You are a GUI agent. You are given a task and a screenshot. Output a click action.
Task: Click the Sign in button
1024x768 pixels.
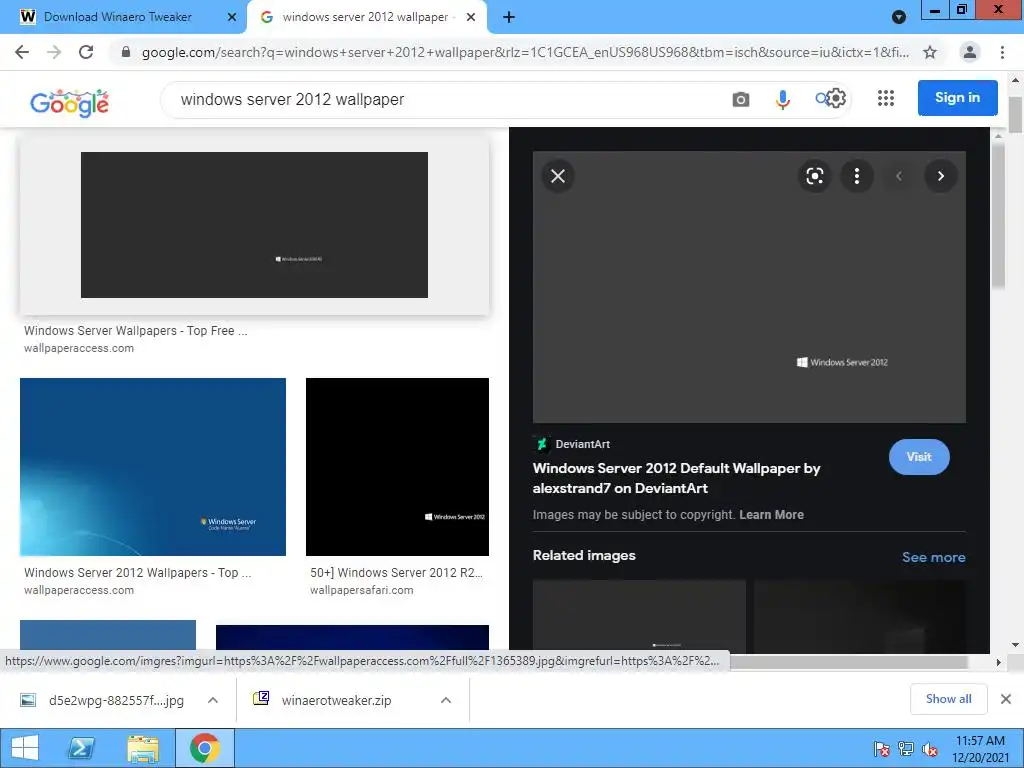[957, 98]
